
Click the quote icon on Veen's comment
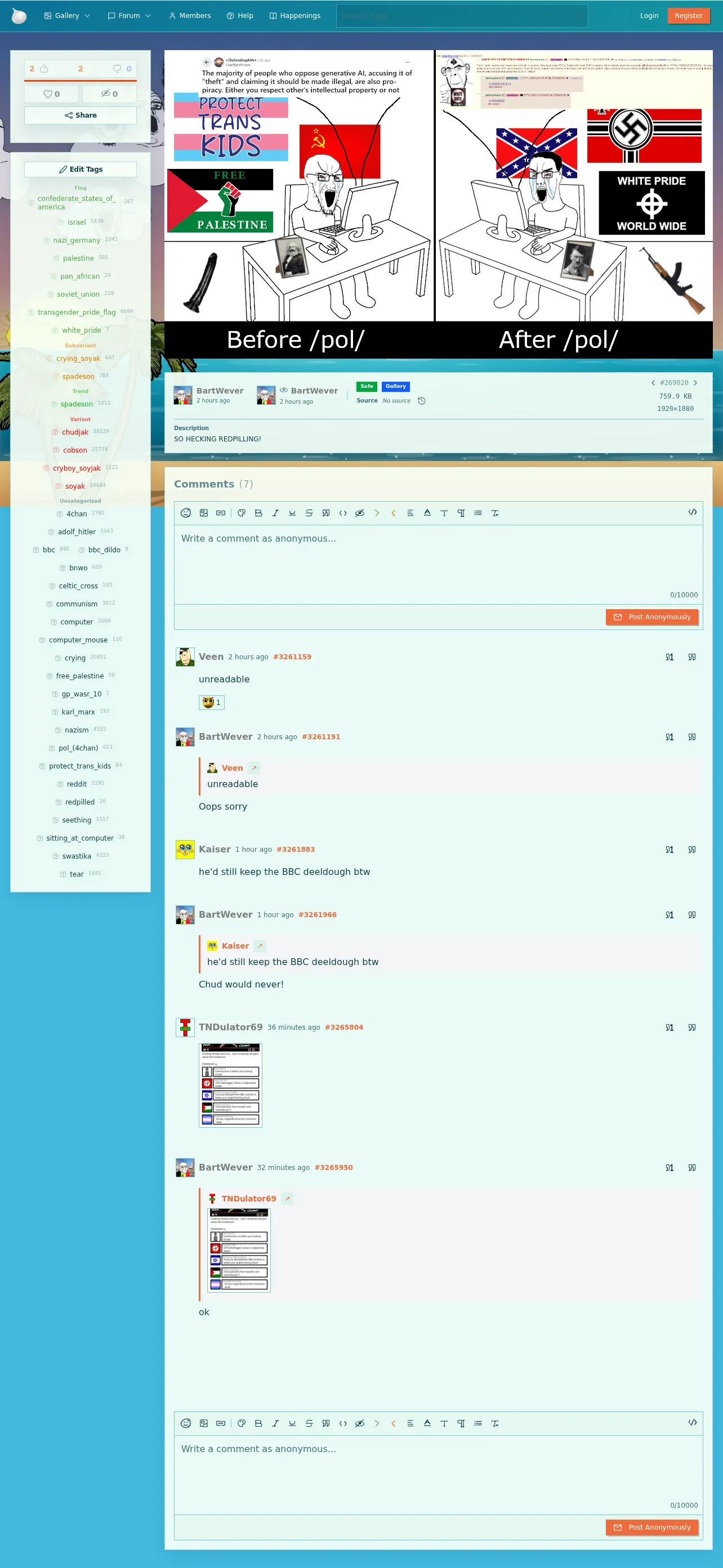click(692, 658)
